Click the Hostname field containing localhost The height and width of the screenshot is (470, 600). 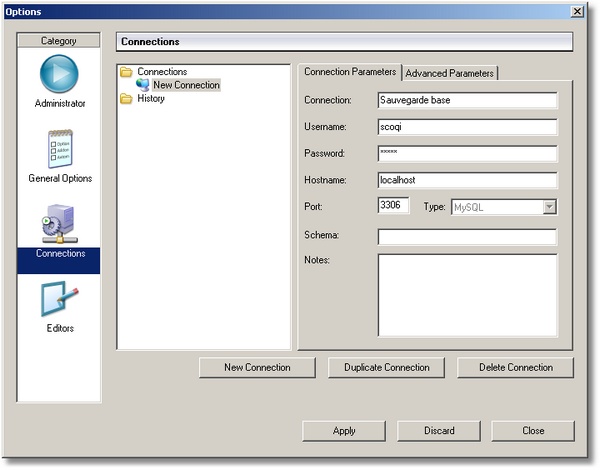(x=467, y=180)
